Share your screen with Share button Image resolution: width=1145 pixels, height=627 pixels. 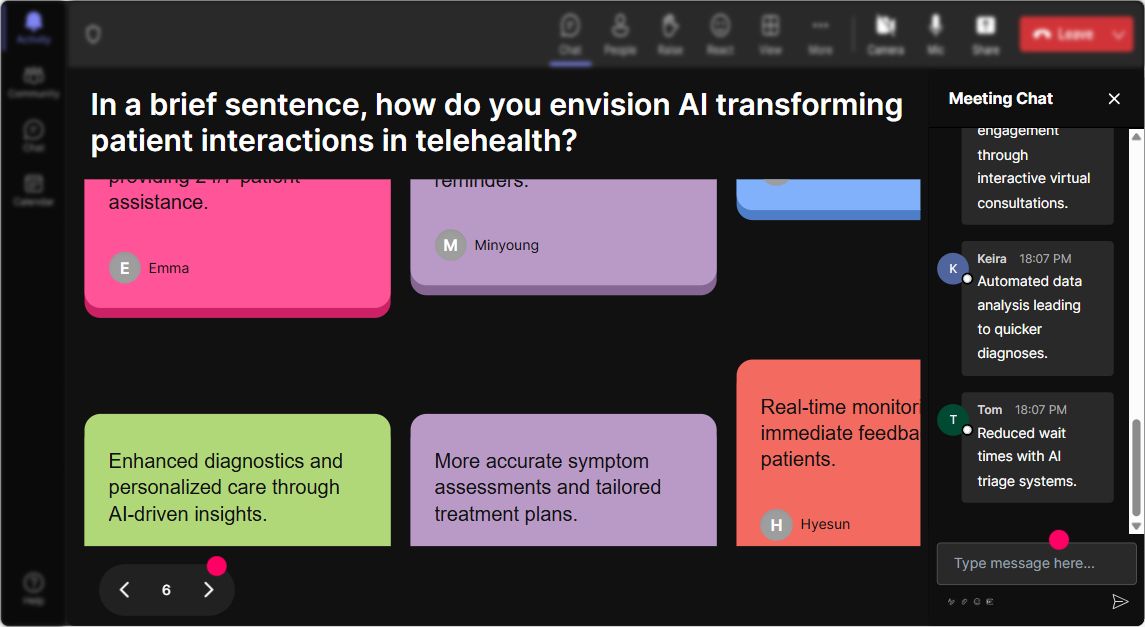(x=985, y=34)
